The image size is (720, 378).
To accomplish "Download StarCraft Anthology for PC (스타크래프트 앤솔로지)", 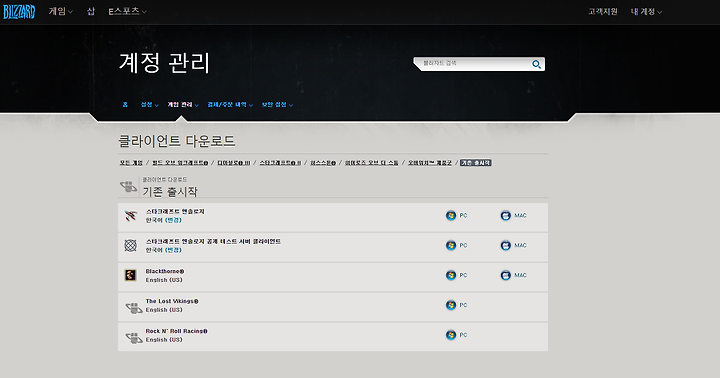I will click(456, 215).
